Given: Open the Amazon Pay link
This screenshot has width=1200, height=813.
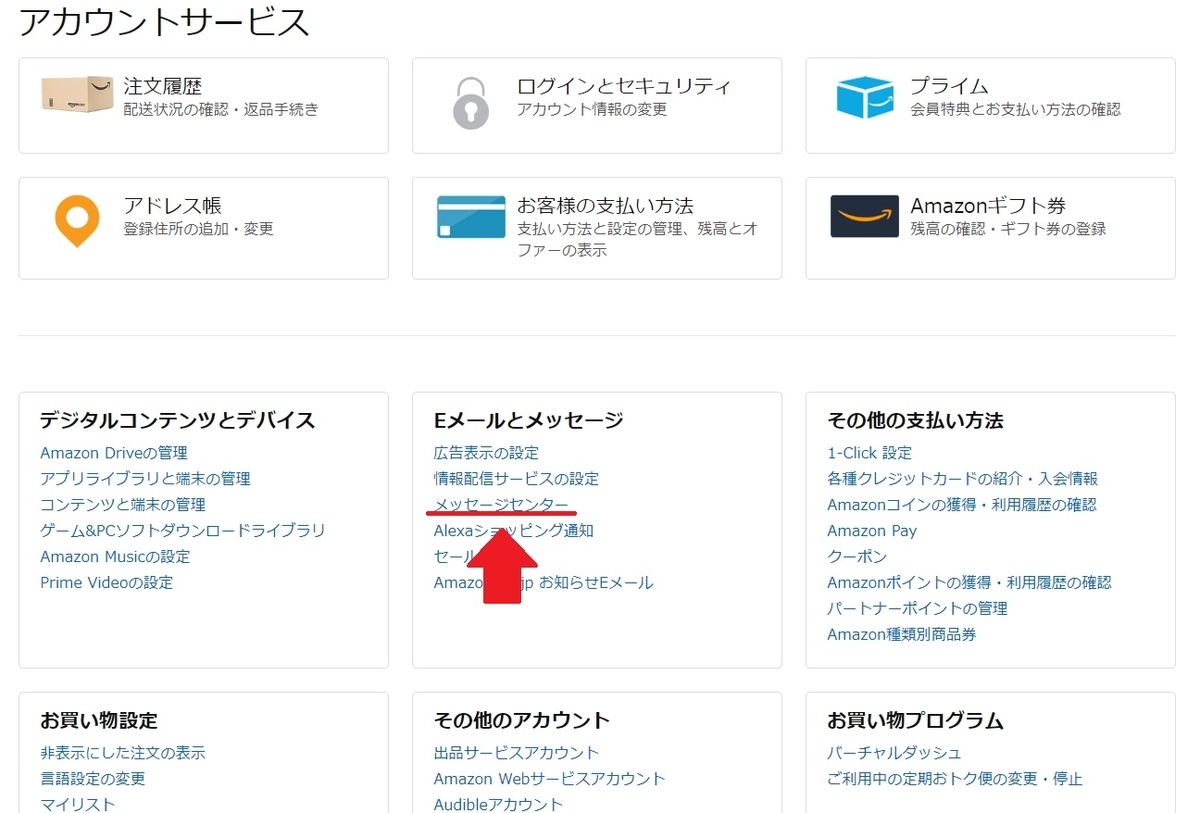Looking at the screenshot, I should tap(872, 531).
